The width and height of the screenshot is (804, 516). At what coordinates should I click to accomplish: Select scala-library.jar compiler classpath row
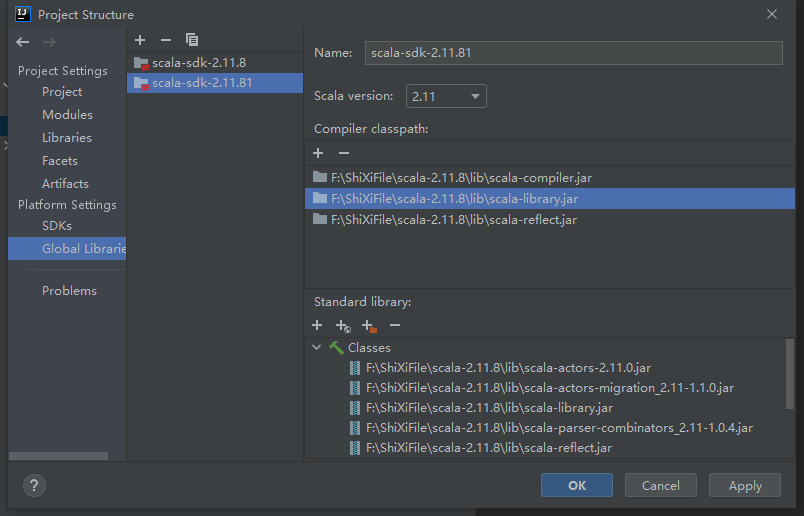pyautogui.click(x=550, y=199)
